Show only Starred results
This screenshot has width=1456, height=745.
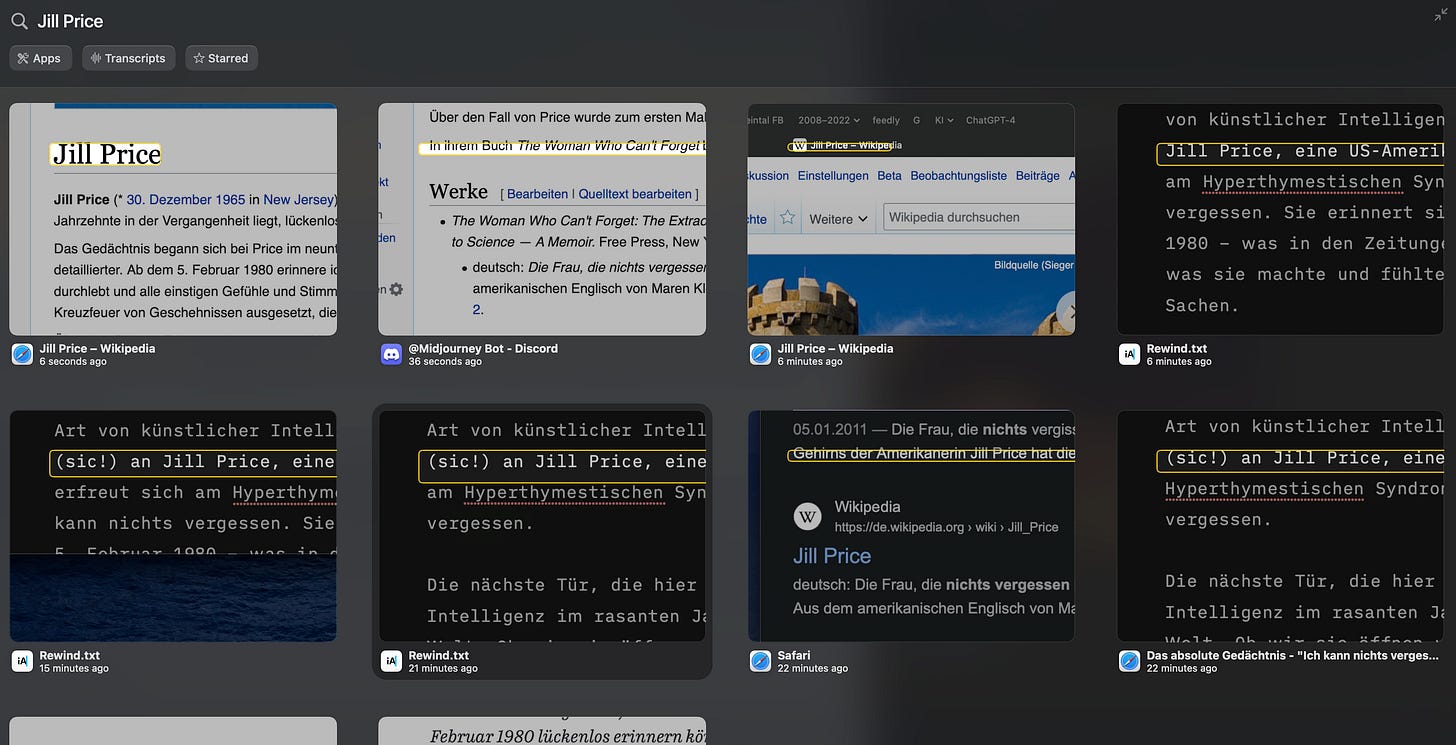pos(221,58)
